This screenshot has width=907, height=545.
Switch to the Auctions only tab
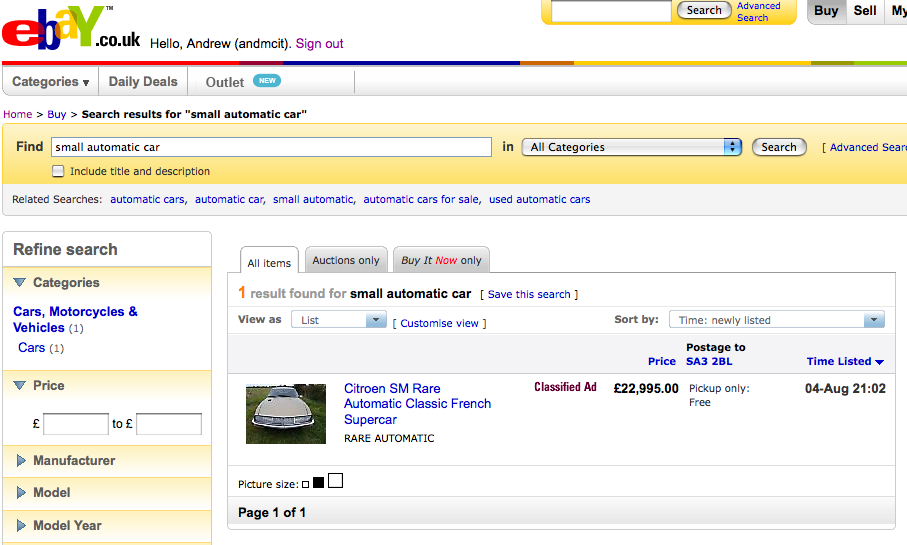coord(346,260)
